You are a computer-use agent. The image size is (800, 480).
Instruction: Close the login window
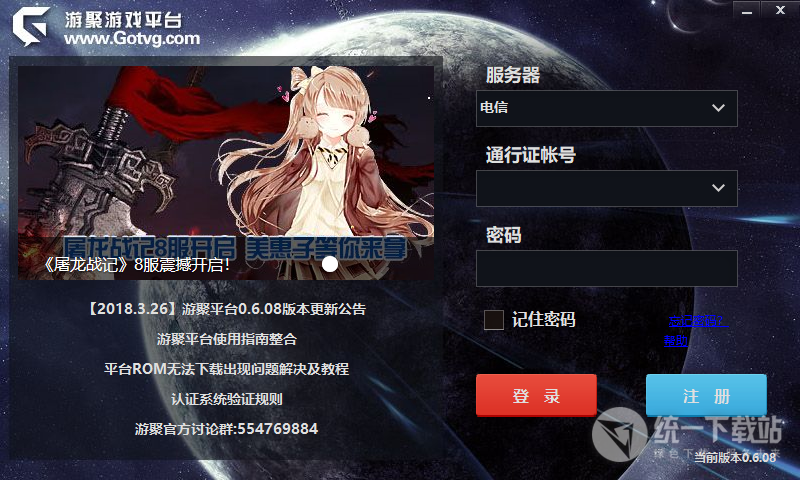point(780,10)
